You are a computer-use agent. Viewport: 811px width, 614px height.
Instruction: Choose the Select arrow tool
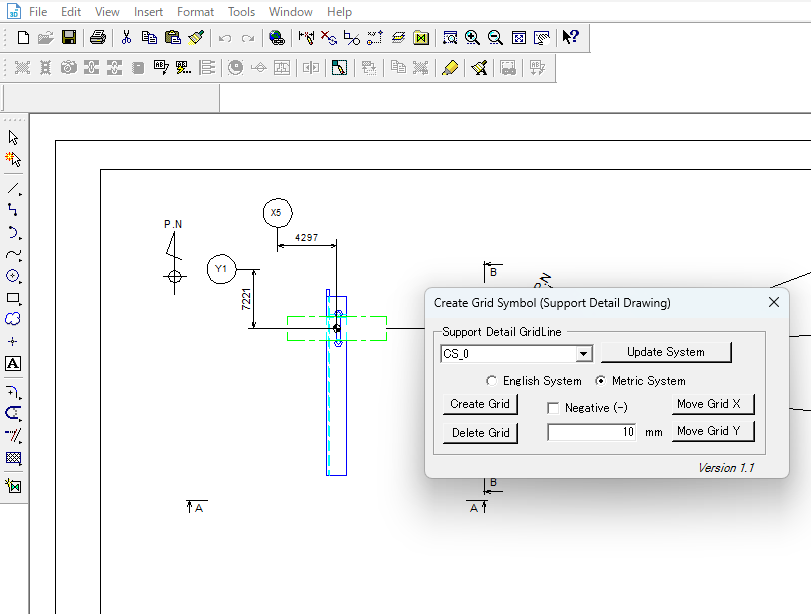coord(13,138)
